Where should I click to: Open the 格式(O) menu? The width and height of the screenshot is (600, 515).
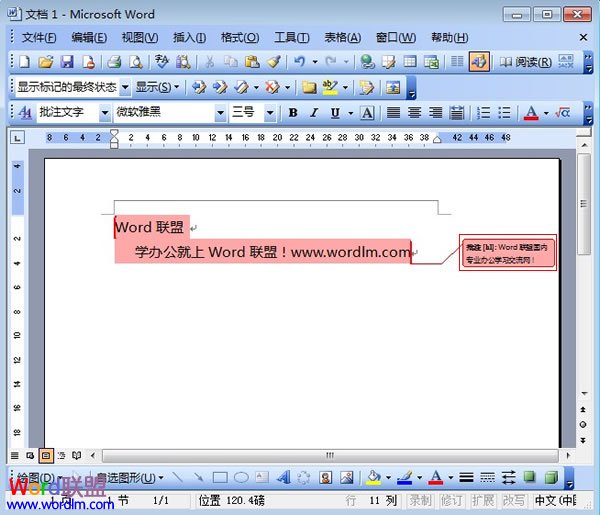tap(240, 37)
